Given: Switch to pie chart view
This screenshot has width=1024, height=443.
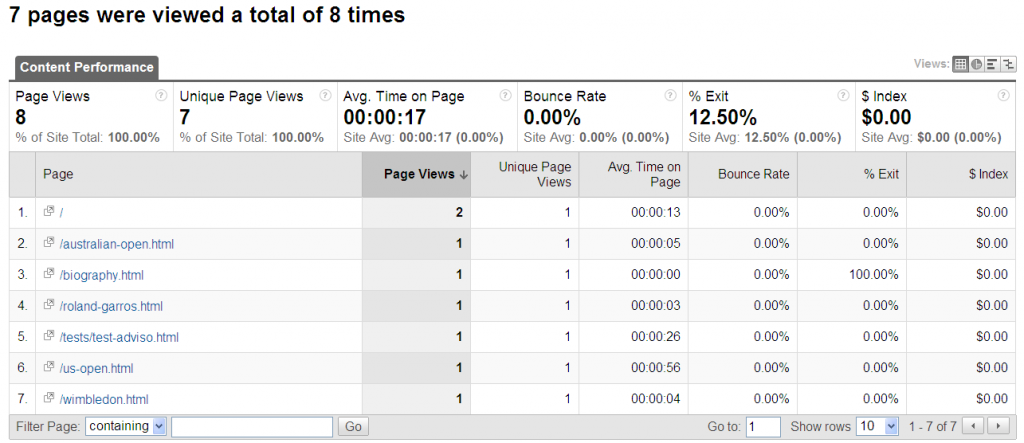Looking at the screenshot, I should [x=976, y=64].
